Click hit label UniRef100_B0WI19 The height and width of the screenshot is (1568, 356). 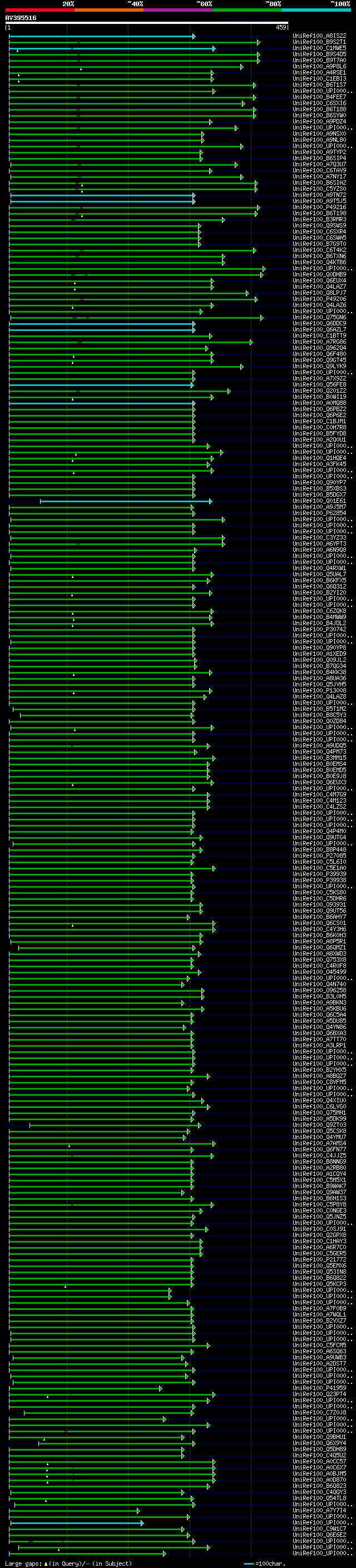319,398
